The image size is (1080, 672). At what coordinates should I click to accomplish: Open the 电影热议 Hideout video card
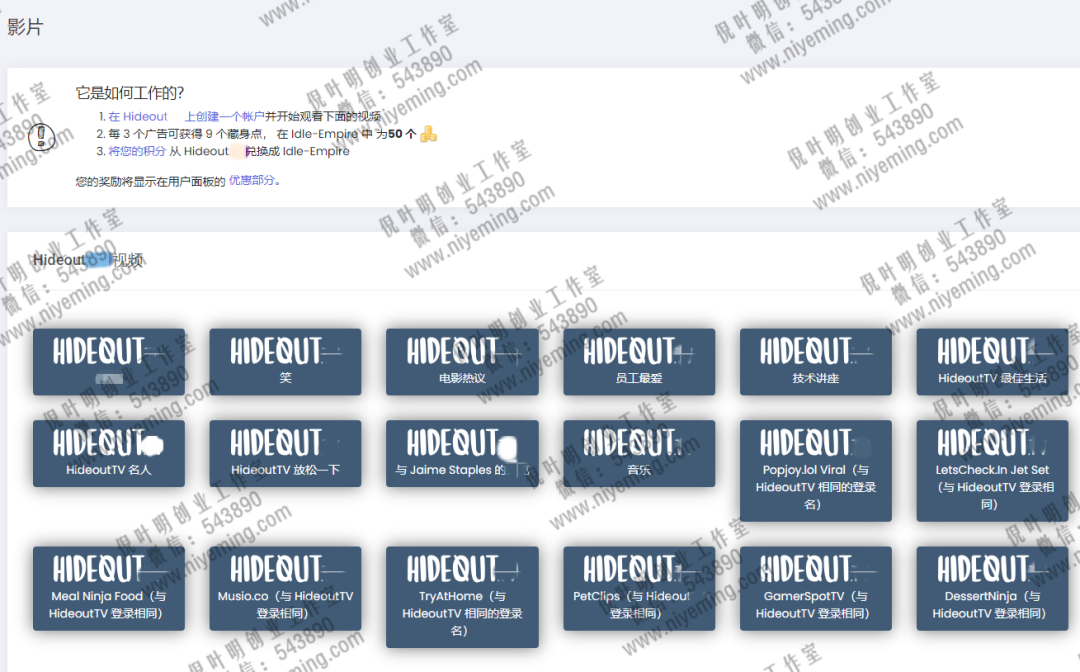pos(462,361)
